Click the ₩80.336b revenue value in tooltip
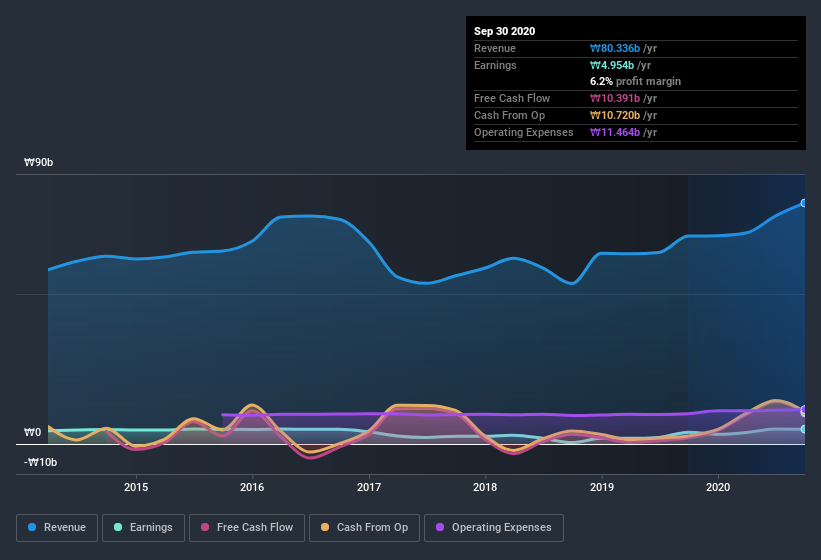The width and height of the screenshot is (821, 560). coord(615,48)
